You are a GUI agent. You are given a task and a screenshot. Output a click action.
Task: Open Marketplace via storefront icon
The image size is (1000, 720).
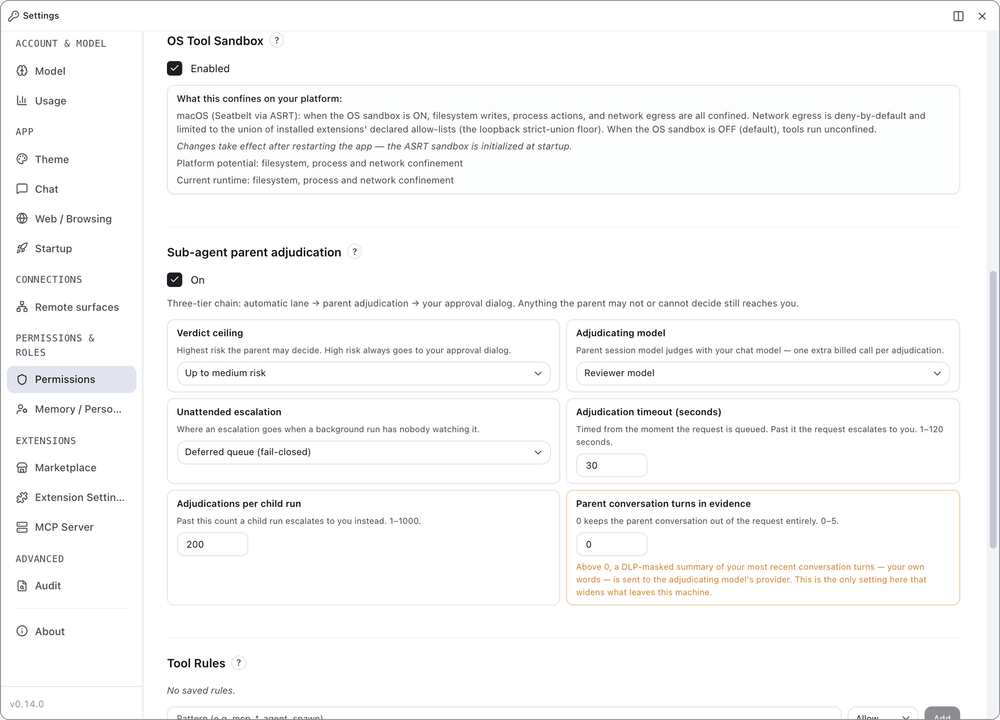click(22, 467)
